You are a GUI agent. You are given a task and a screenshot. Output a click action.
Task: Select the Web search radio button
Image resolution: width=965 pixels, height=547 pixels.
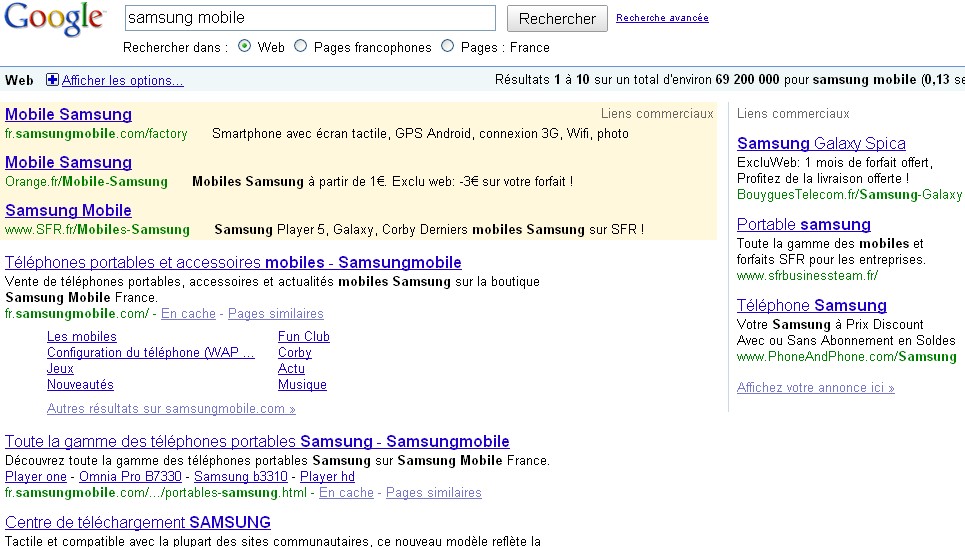[244, 46]
